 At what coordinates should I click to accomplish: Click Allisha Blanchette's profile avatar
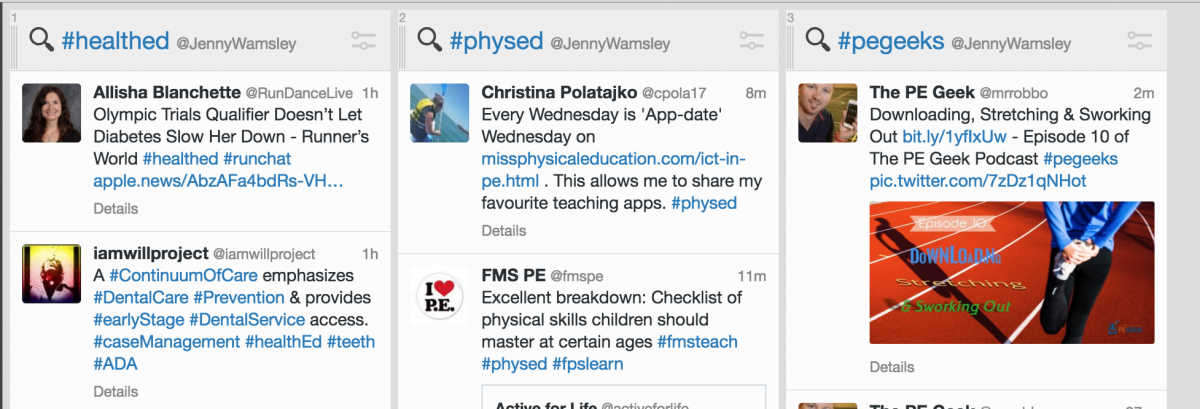52,113
